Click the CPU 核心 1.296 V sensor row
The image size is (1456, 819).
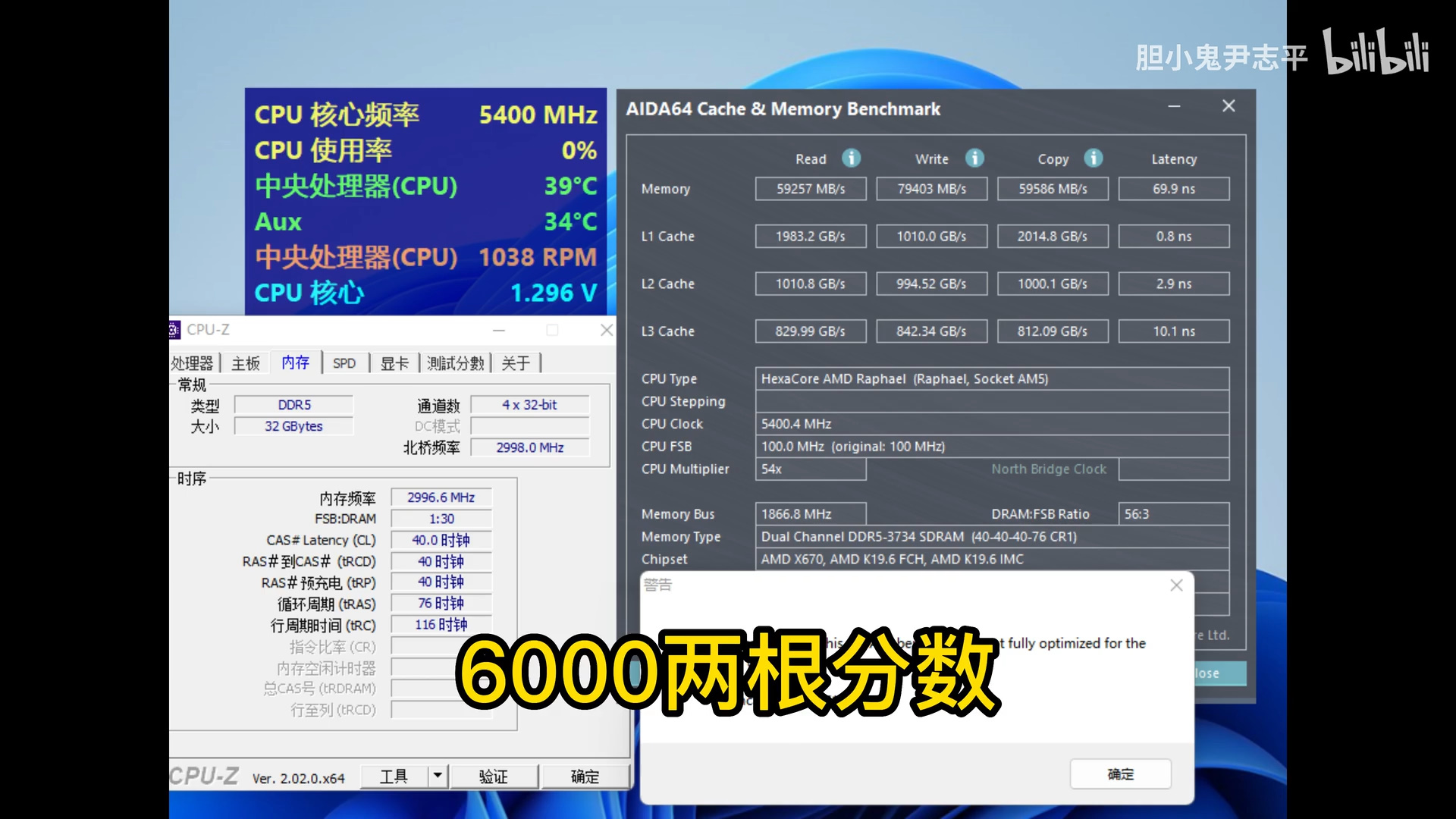pos(425,293)
